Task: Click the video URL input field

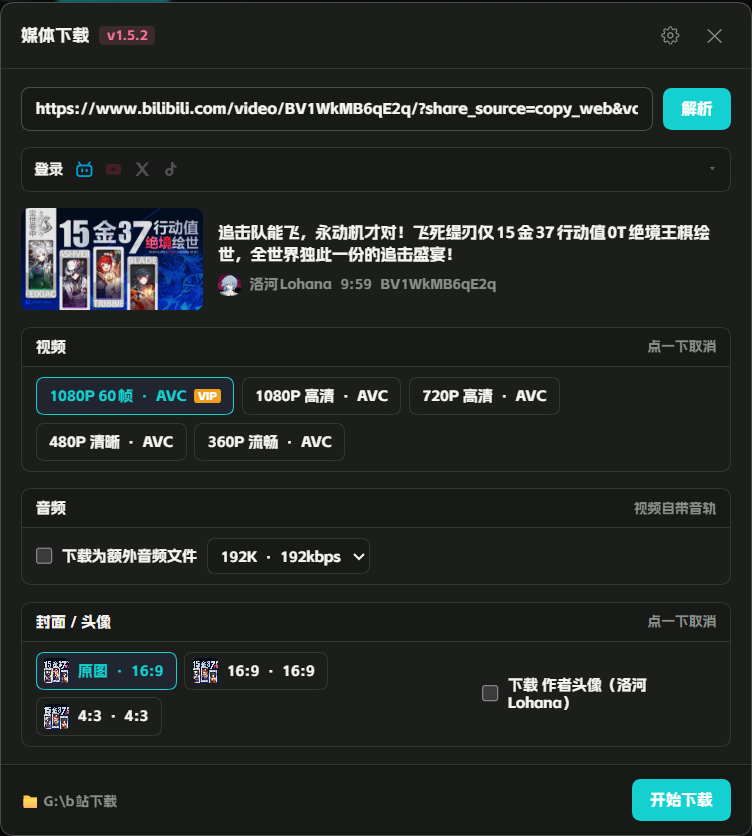Action: (337, 109)
